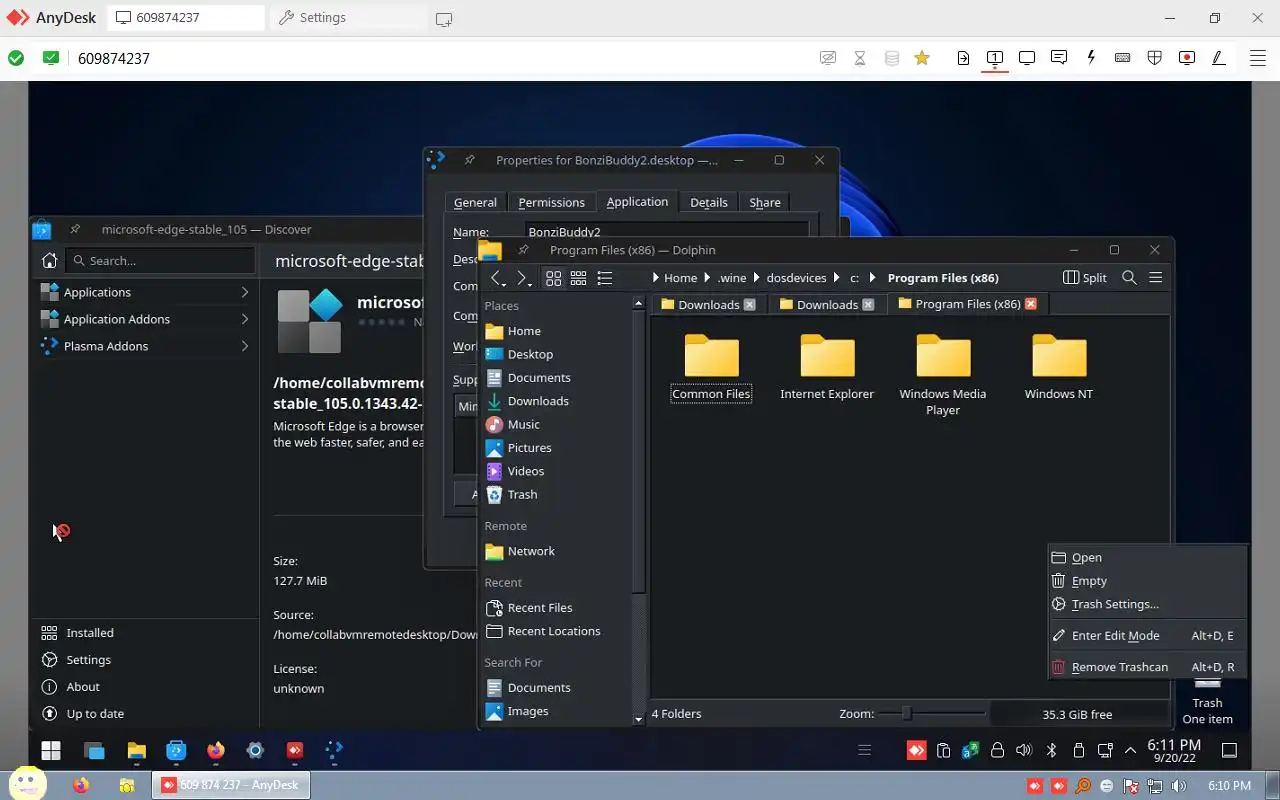Show hidden tray icons arrow on remote taskbar

1131,750
